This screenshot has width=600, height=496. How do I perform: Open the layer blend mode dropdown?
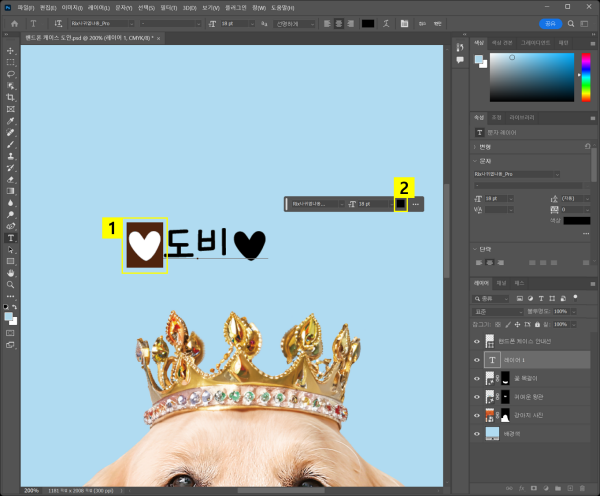pyautogui.click(x=498, y=311)
